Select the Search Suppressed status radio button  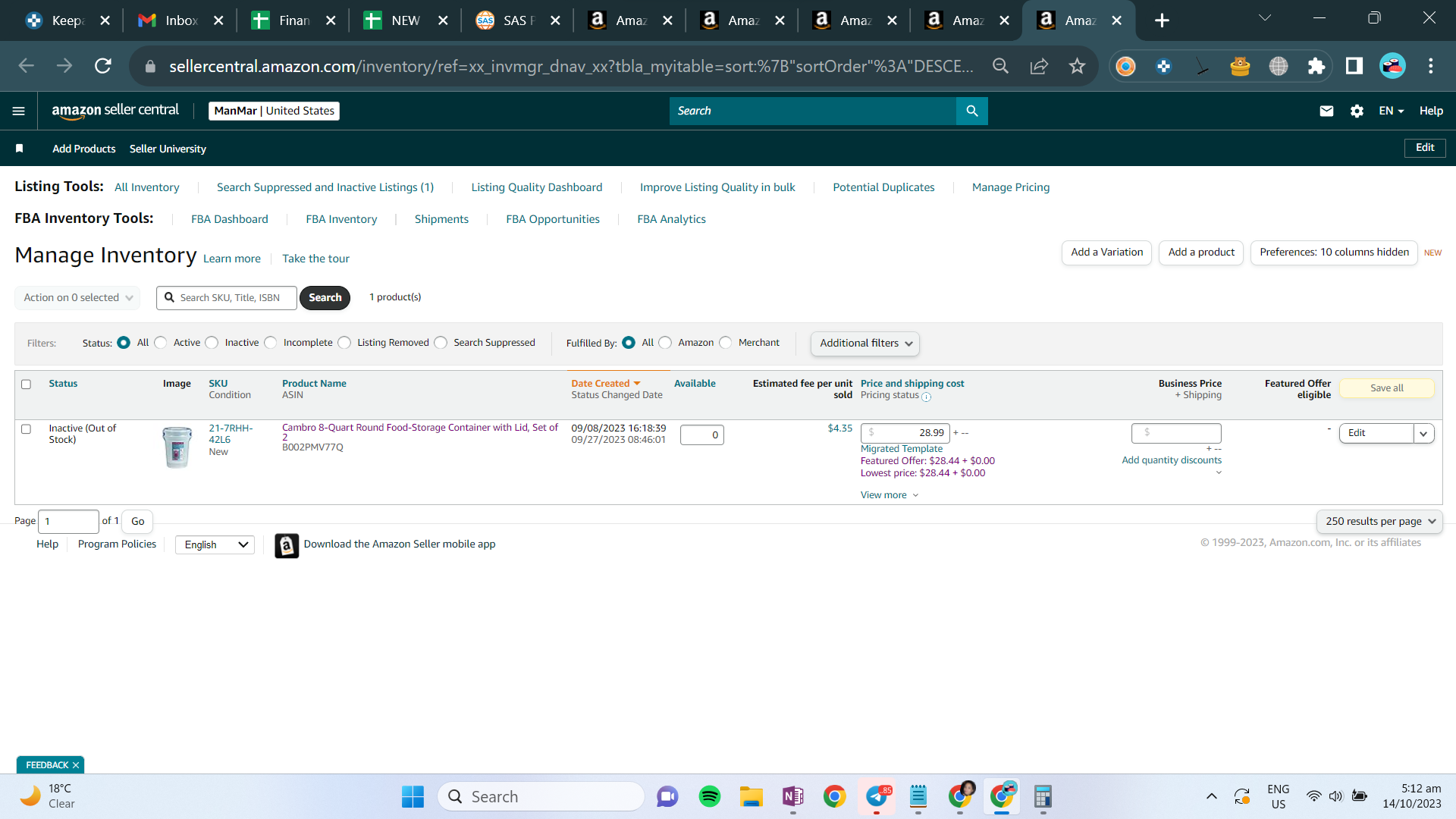(441, 343)
